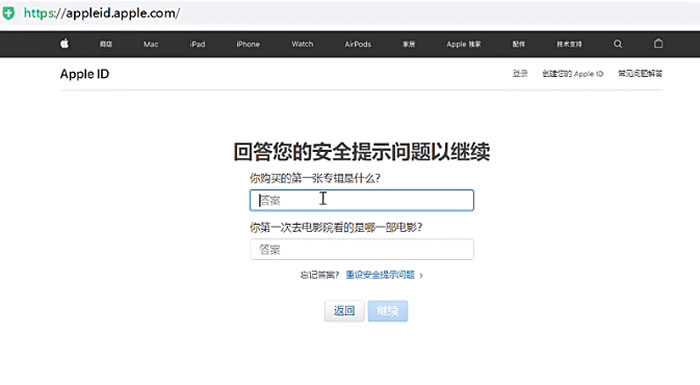Click the 重设安全提示问题 reset link
Image resolution: width=700 pixels, height=385 pixels.
pyautogui.click(x=380, y=275)
